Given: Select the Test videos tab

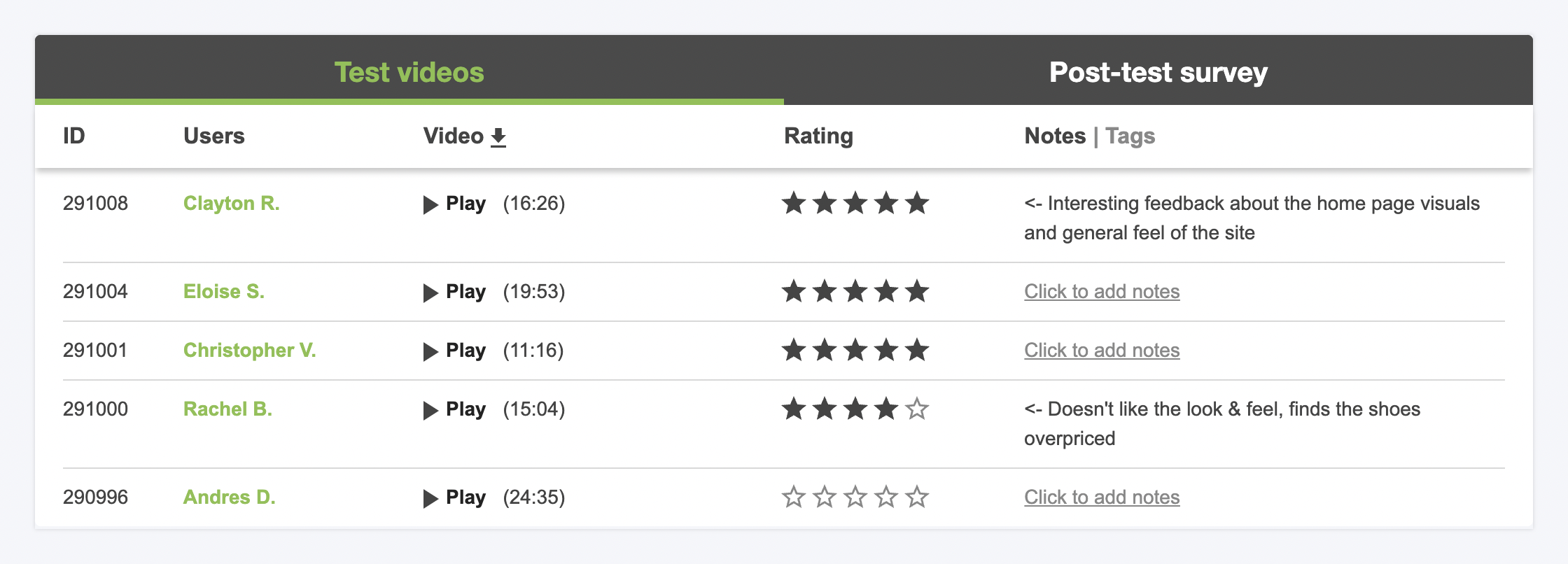Looking at the screenshot, I should coord(409,72).
